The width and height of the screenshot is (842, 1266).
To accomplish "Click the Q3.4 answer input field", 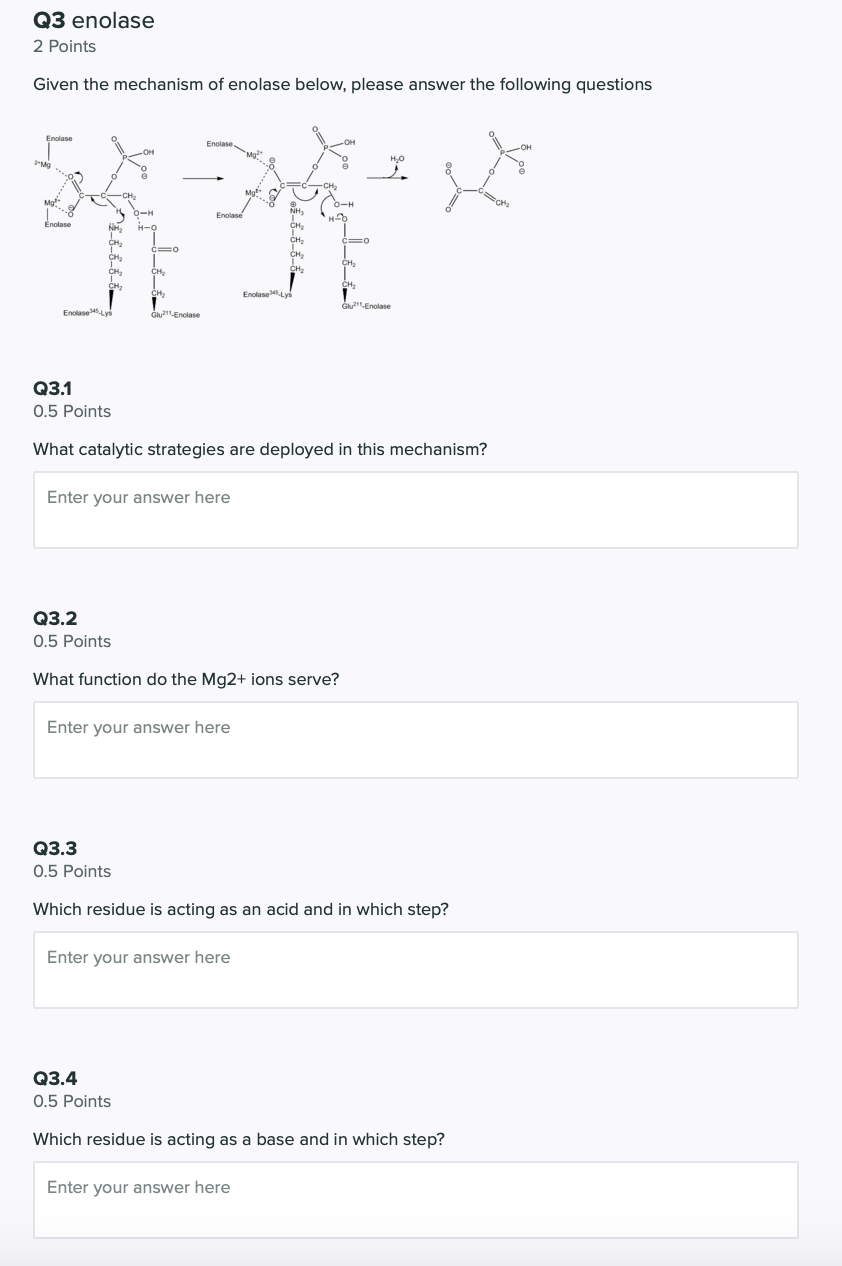I will [x=416, y=1198].
